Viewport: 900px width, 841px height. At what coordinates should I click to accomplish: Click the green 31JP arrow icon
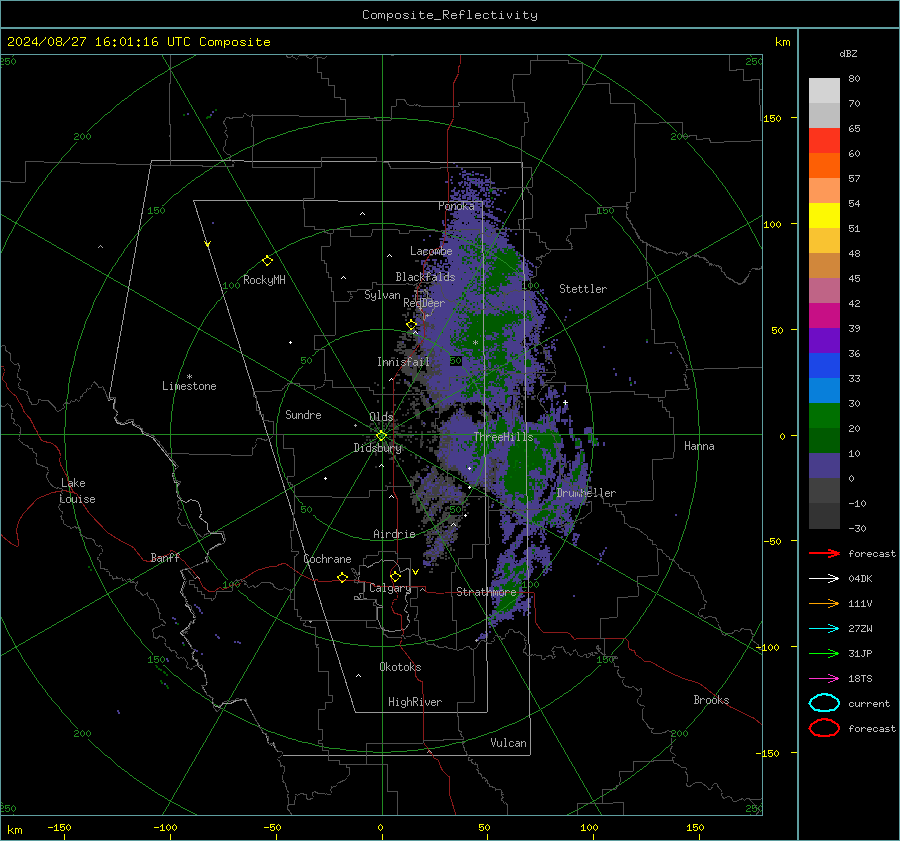coord(824,653)
